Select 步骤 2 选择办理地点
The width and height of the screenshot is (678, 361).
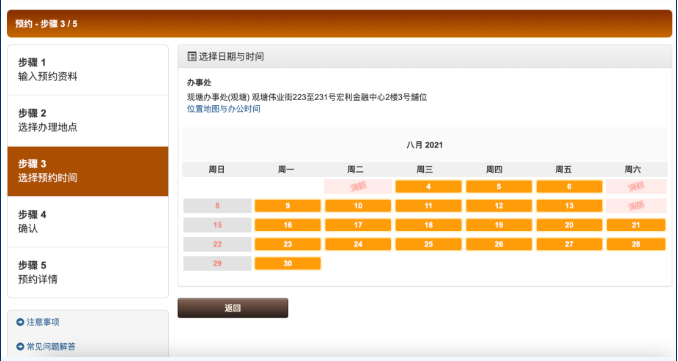click(x=88, y=121)
